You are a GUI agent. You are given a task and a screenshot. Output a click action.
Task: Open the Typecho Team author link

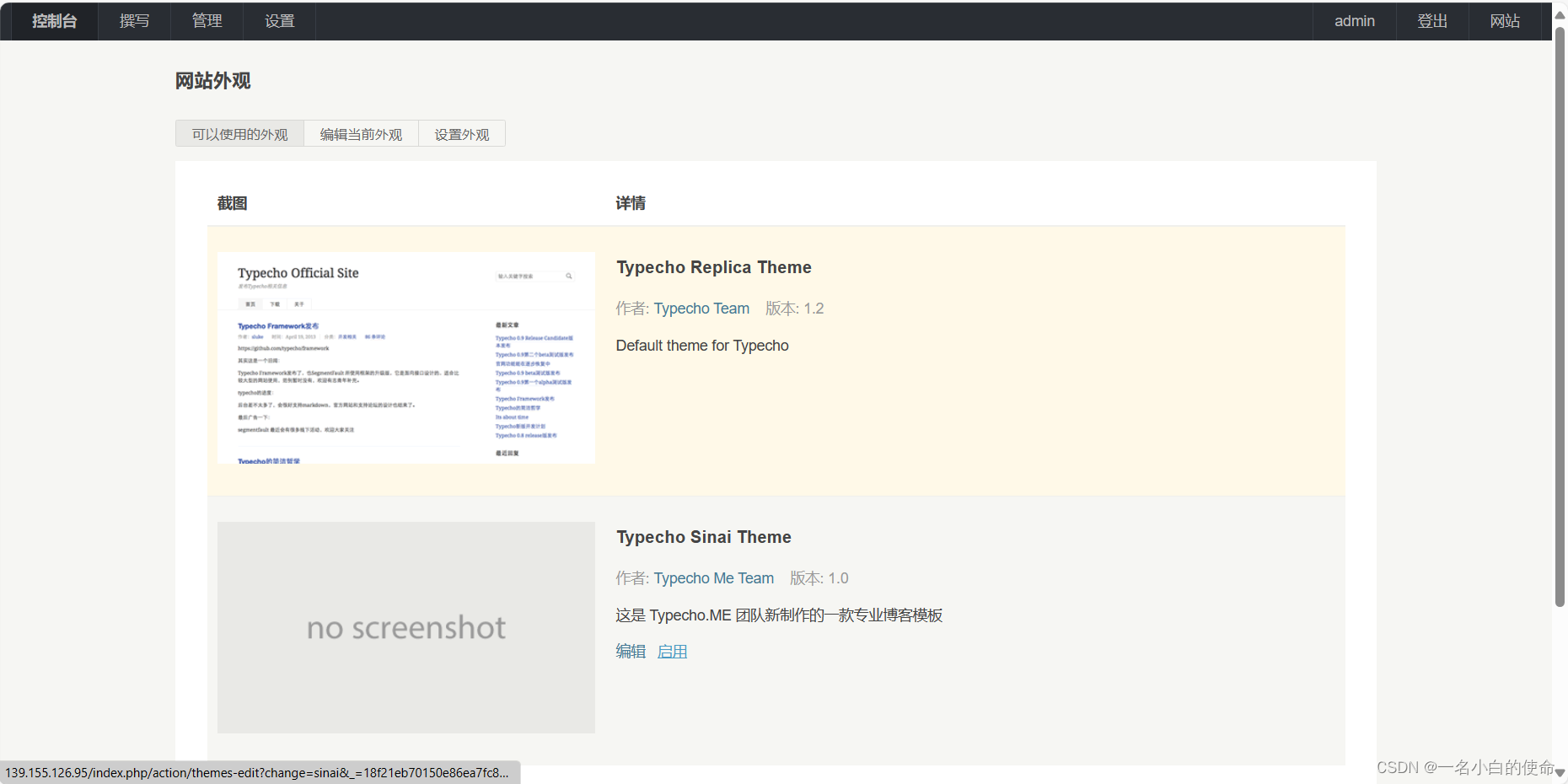[701, 309]
